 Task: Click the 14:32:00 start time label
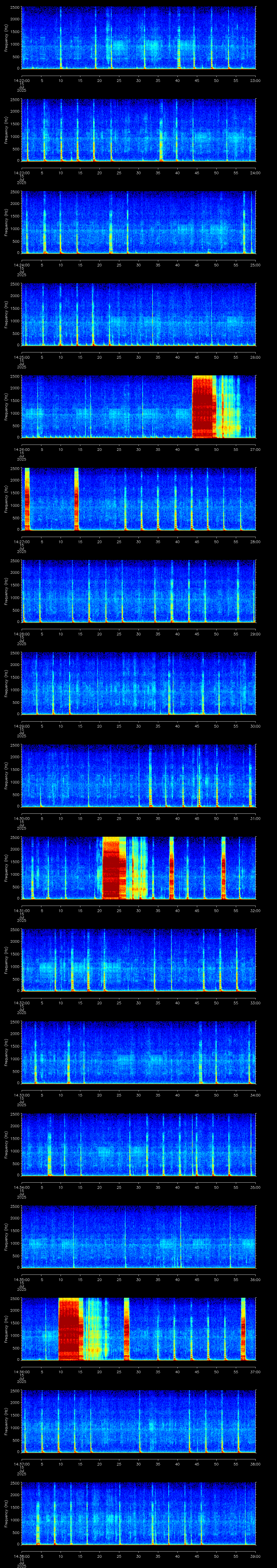[x=21, y=1003]
